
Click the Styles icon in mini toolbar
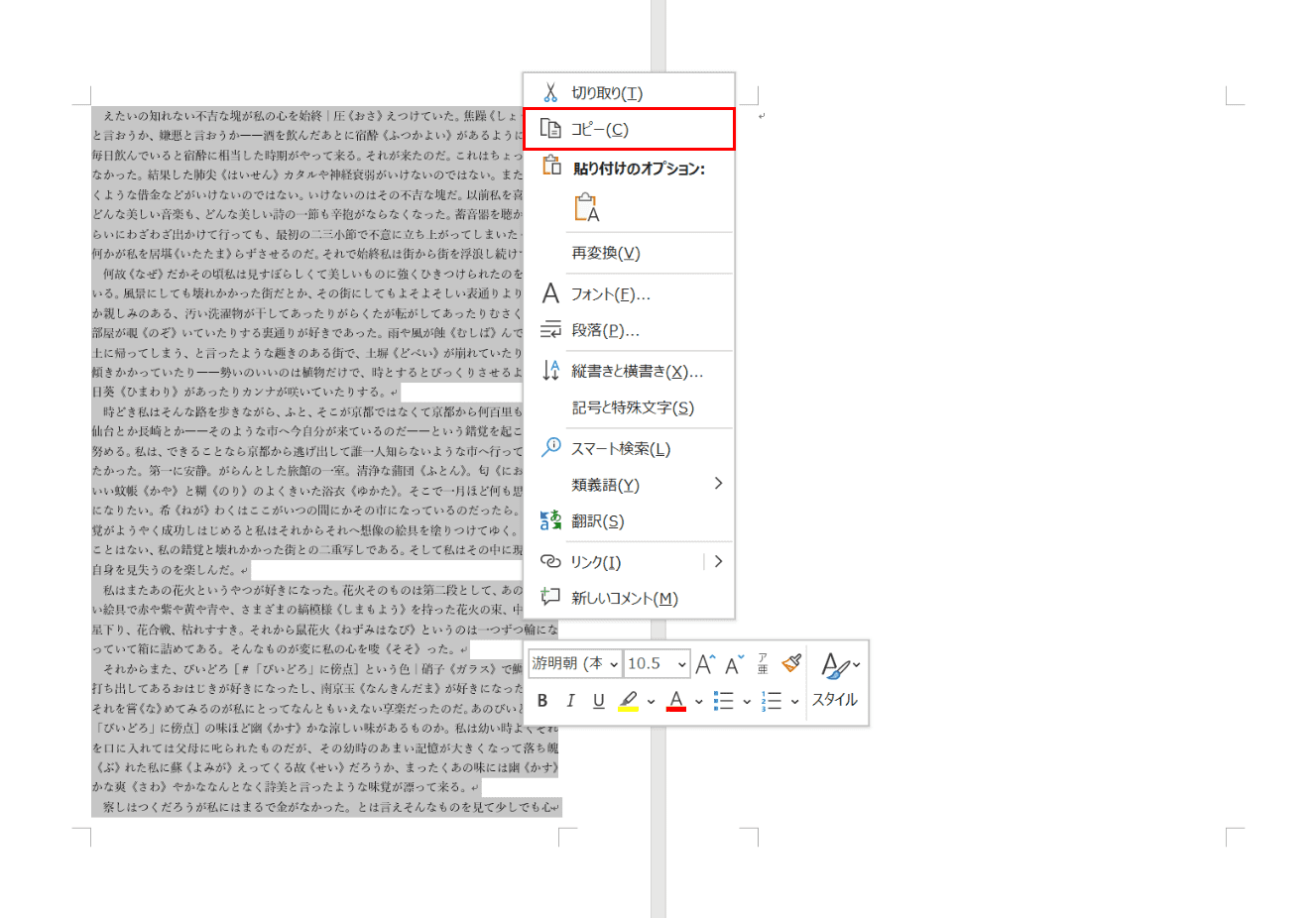(x=833, y=666)
